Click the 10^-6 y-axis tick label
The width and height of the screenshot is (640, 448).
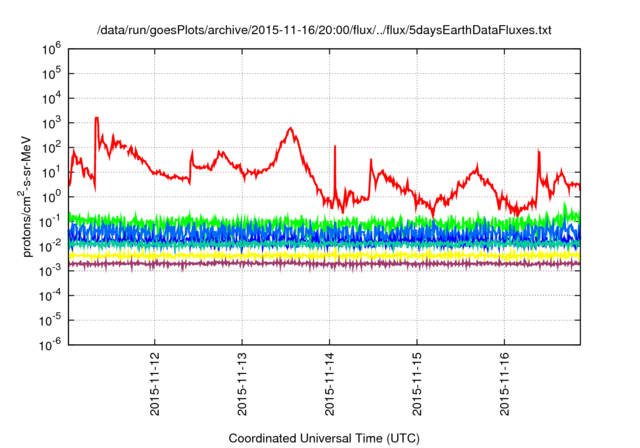tap(51, 345)
